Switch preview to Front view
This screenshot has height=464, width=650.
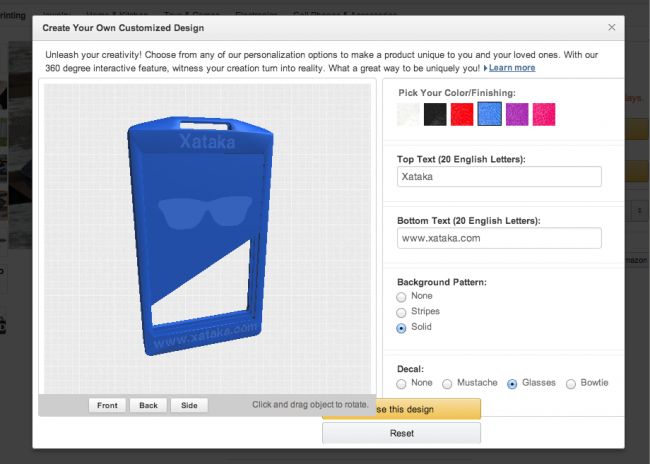107,405
